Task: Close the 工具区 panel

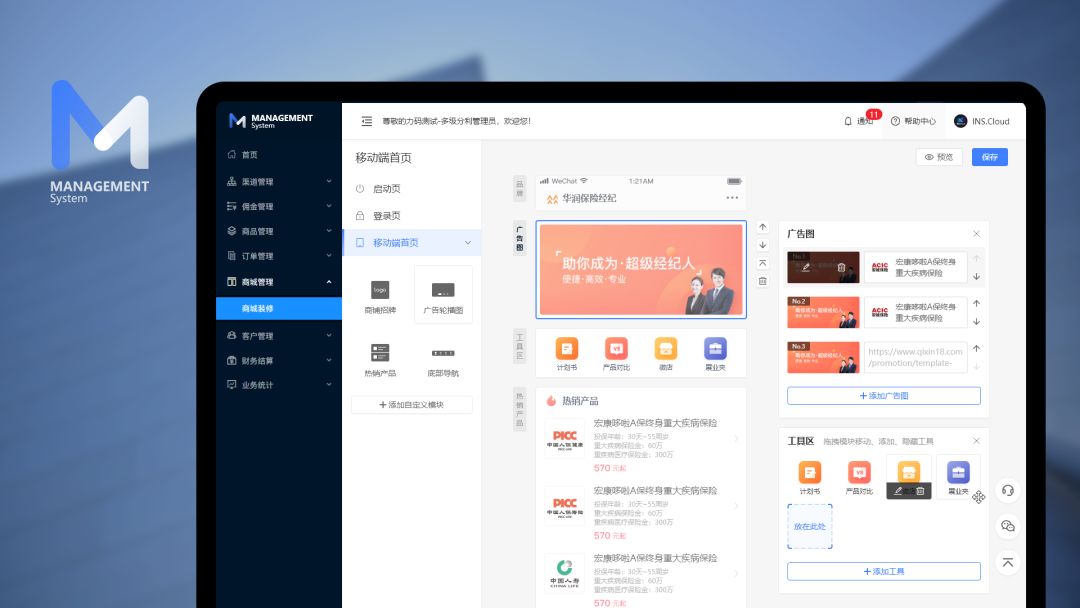Action: (976, 441)
